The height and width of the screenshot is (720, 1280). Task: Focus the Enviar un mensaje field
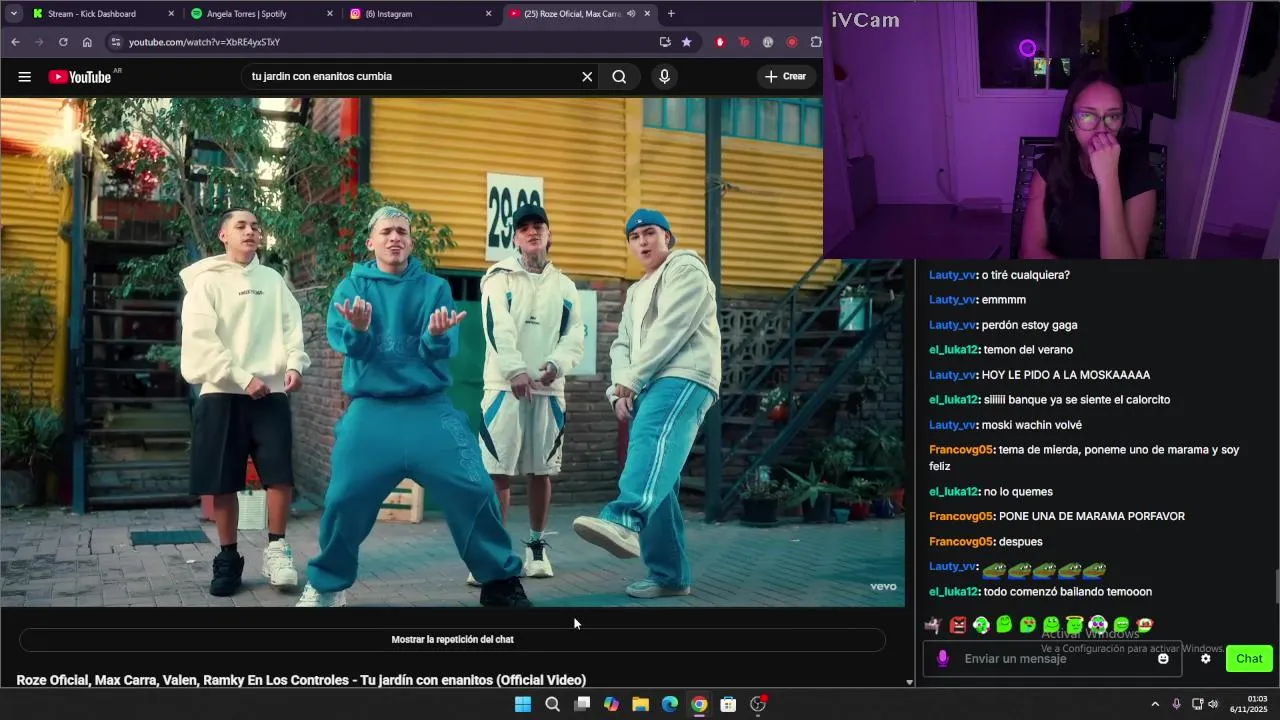(1053, 658)
